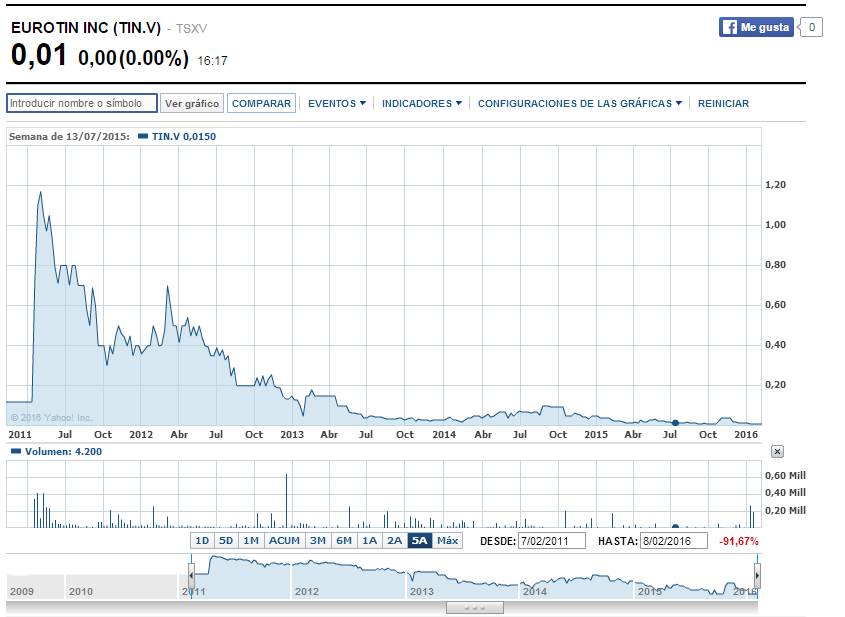Click the July 2015 data point marker
845x617 pixels.
(x=675, y=423)
